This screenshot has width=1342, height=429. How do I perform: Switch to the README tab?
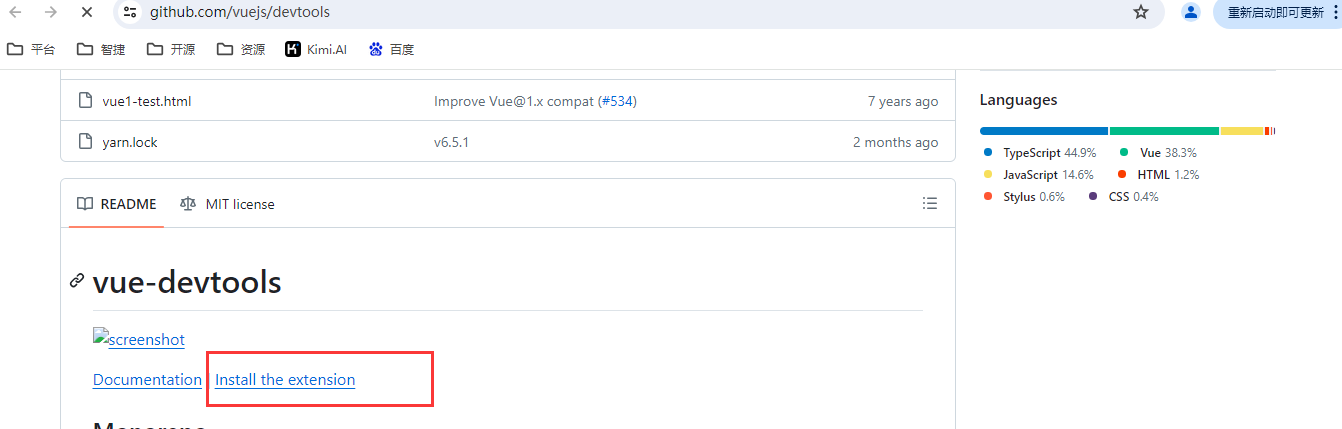(x=116, y=204)
